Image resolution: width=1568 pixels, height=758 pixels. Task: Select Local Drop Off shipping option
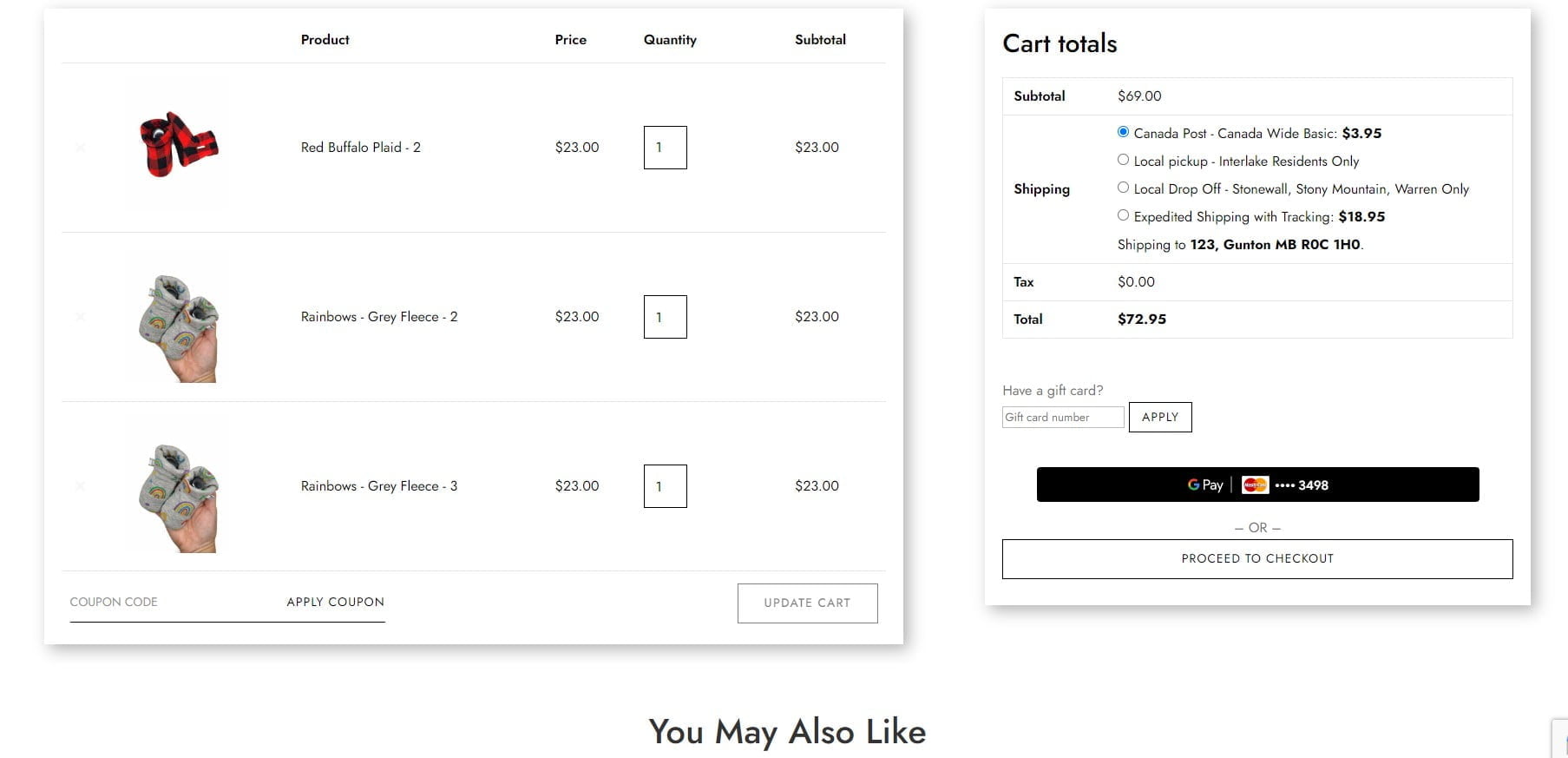pyautogui.click(x=1124, y=188)
